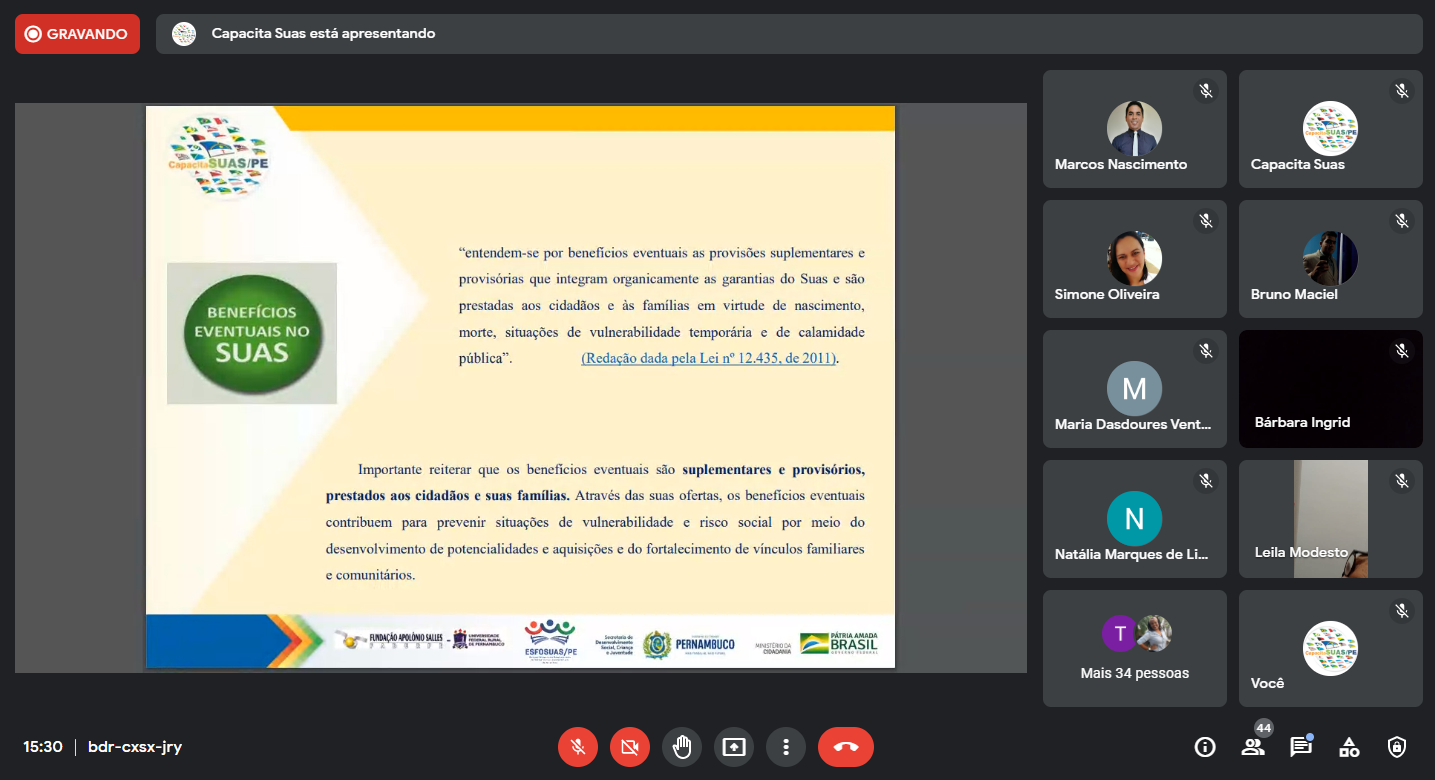Turn on the camera
Image resolution: width=1435 pixels, height=780 pixels.
pyautogui.click(x=630, y=747)
